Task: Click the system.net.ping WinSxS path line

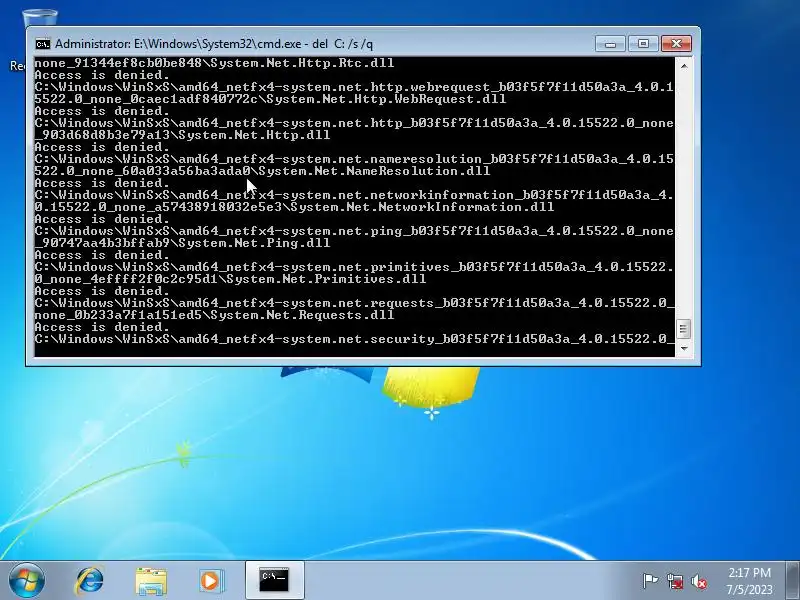Action: coord(354,231)
